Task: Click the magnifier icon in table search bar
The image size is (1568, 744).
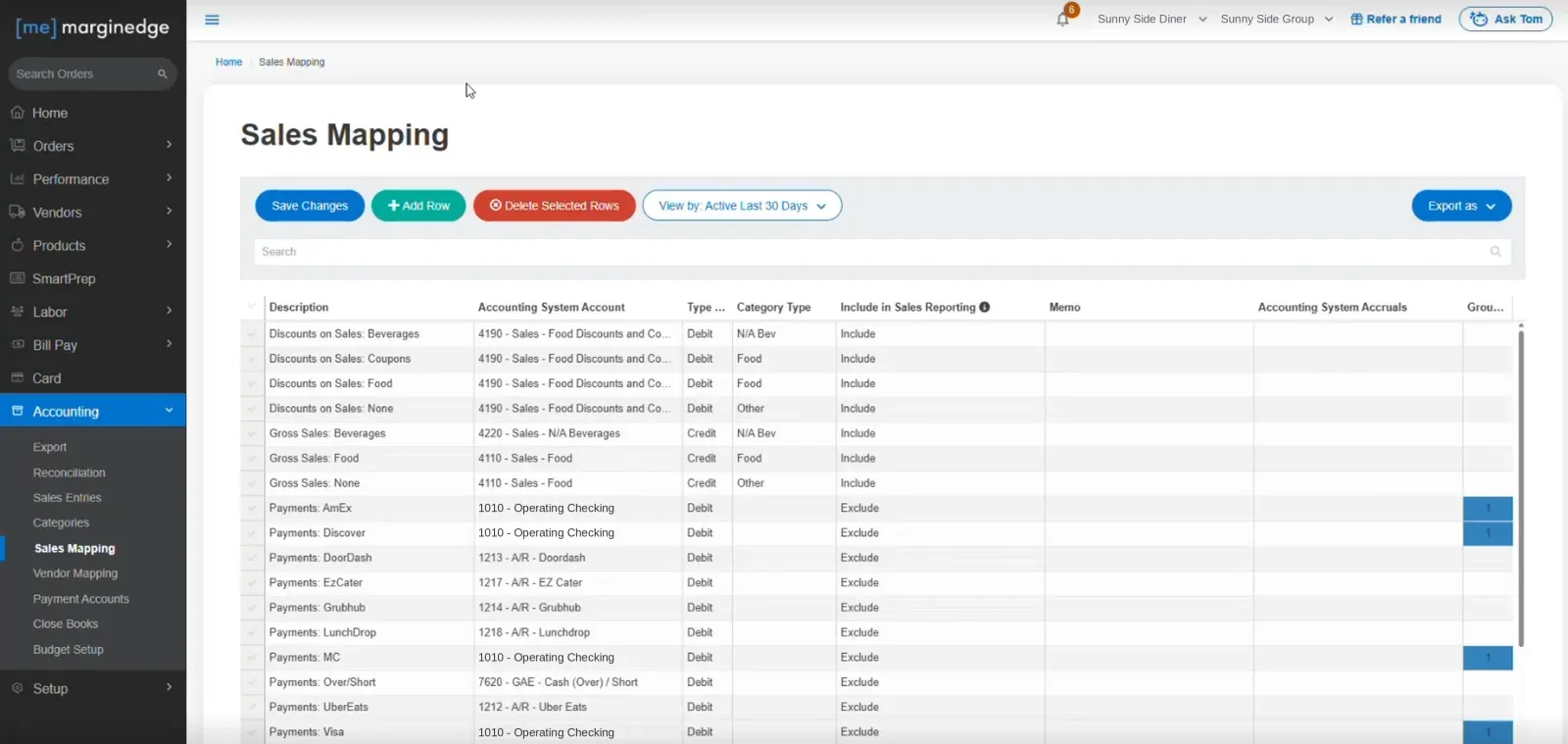Action: pos(1495,252)
